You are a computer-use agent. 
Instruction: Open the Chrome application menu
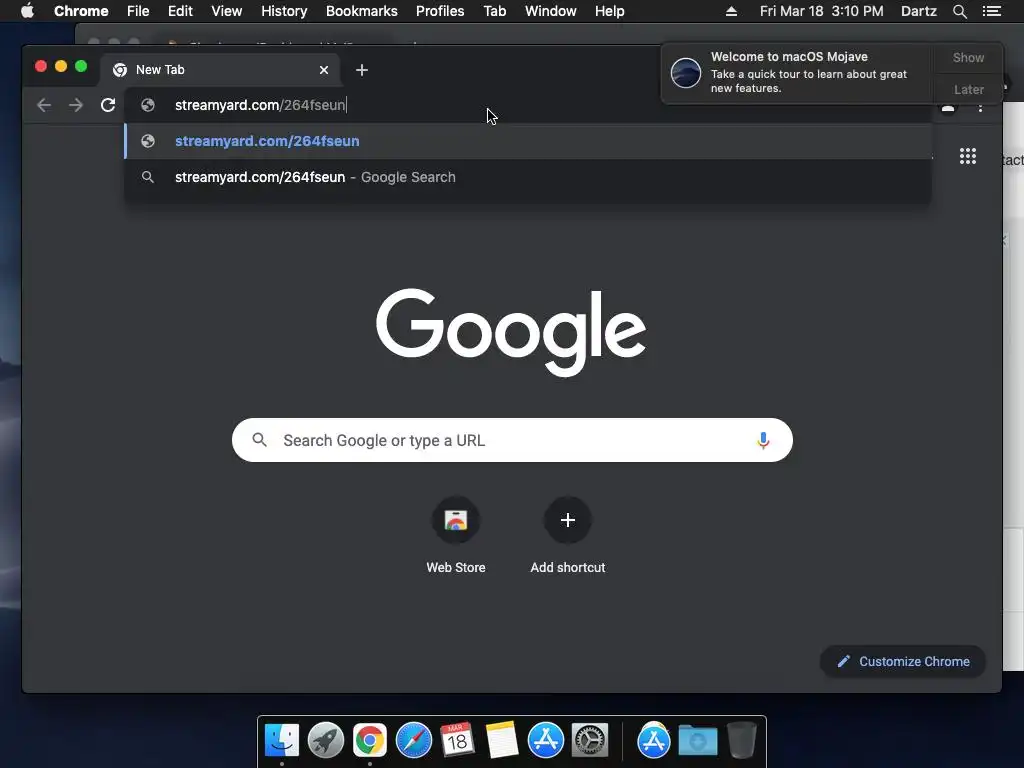(81, 11)
